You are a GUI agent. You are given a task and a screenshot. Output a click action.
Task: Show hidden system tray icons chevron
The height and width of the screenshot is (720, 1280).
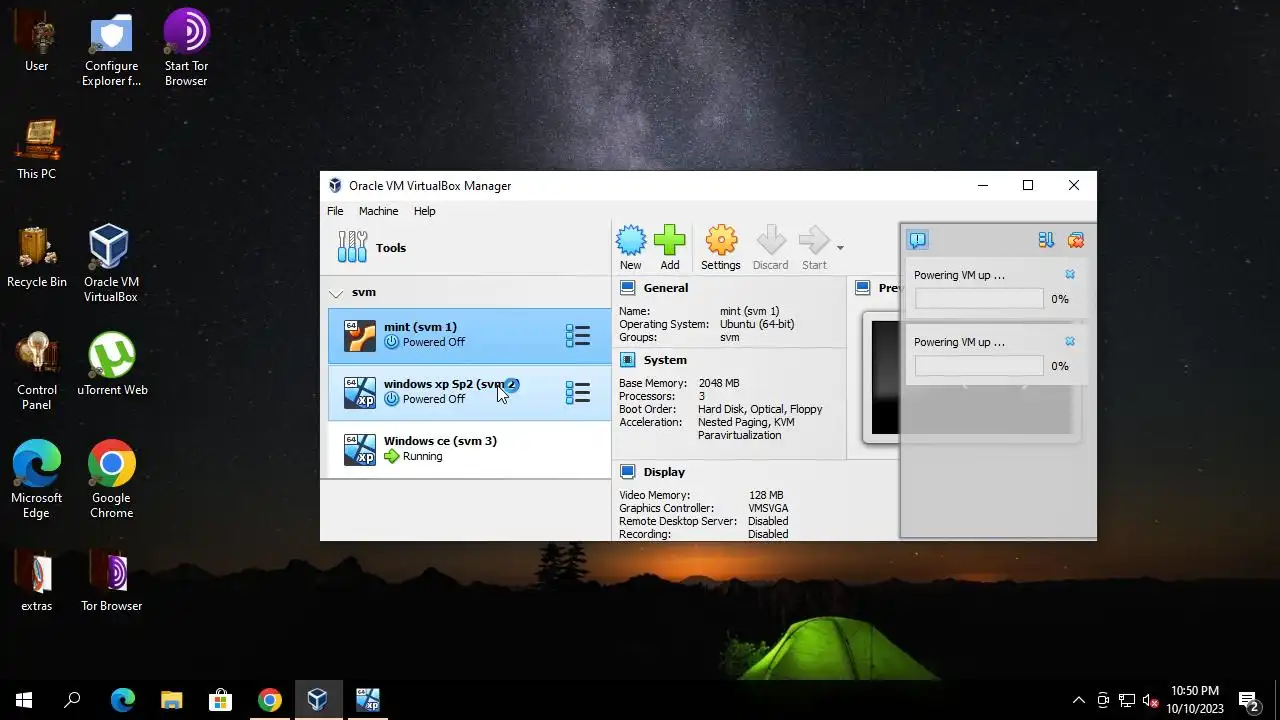point(1078,700)
